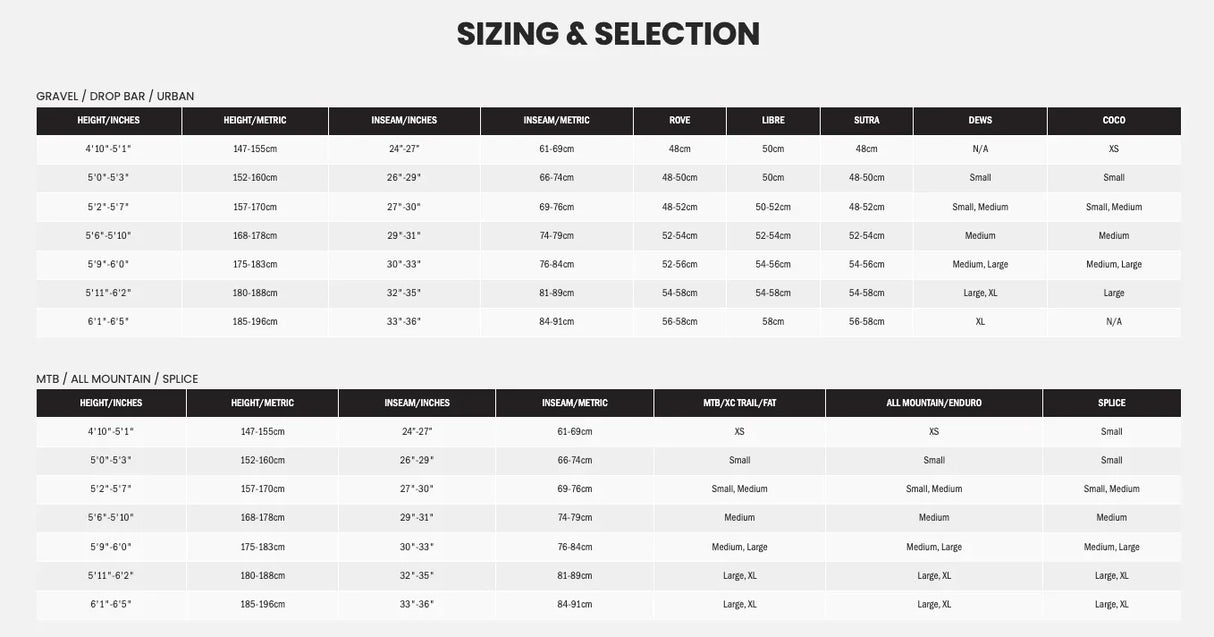Viewport: 1214px width, 637px height.
Task: Select INSEAM/INCHES header in the MTB table
Action: tap(417, 403)
